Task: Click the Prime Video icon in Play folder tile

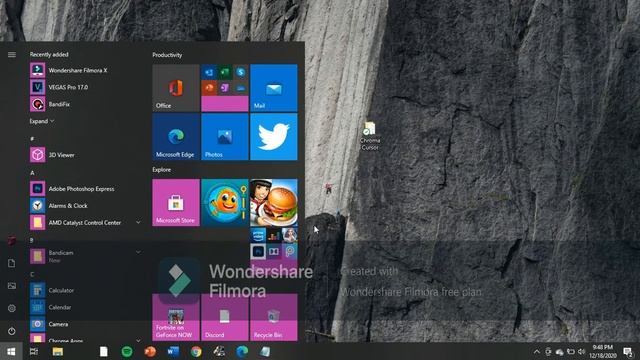Action: tap(258, 235)
